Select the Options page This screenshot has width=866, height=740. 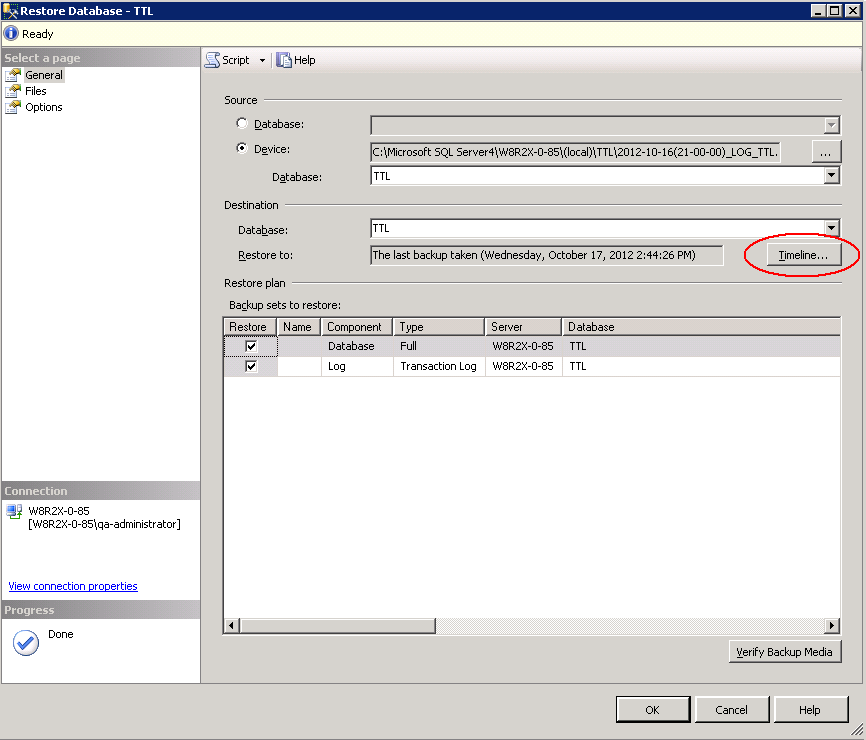pyautogui.click(x=44, y=107)
